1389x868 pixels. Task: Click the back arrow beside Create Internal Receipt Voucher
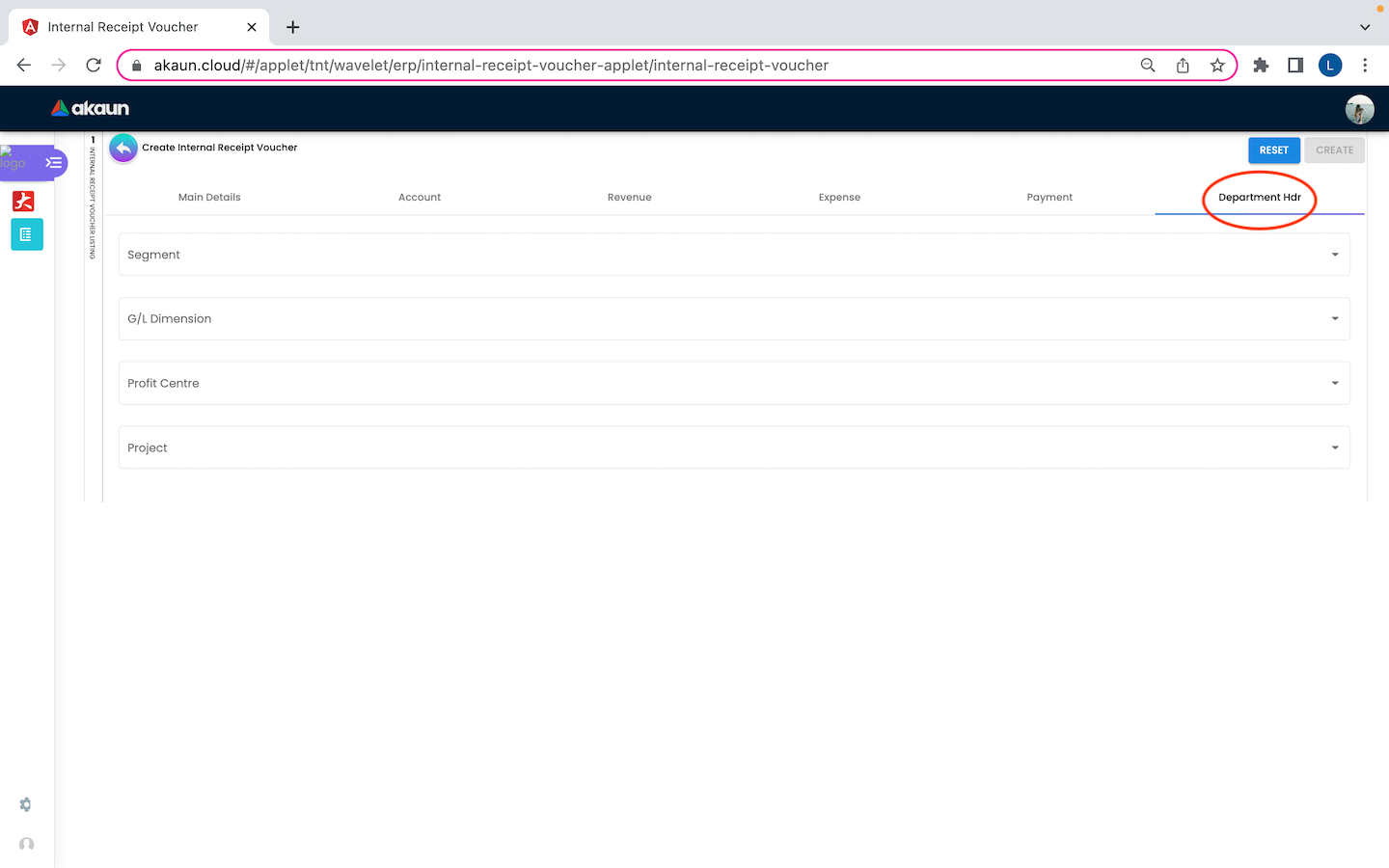point(123,149)
